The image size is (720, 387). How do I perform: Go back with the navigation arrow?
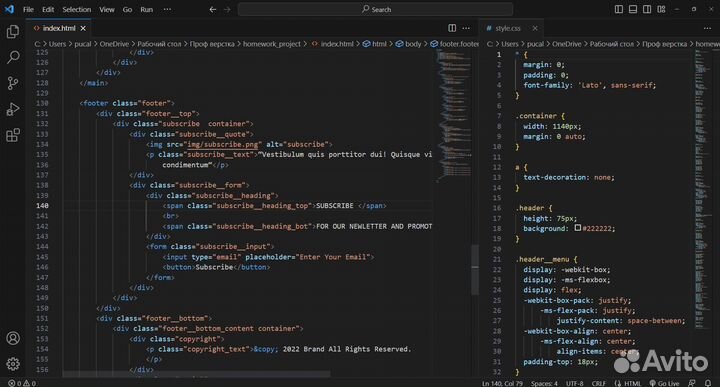pyautogui.click(x=213, y=9)
